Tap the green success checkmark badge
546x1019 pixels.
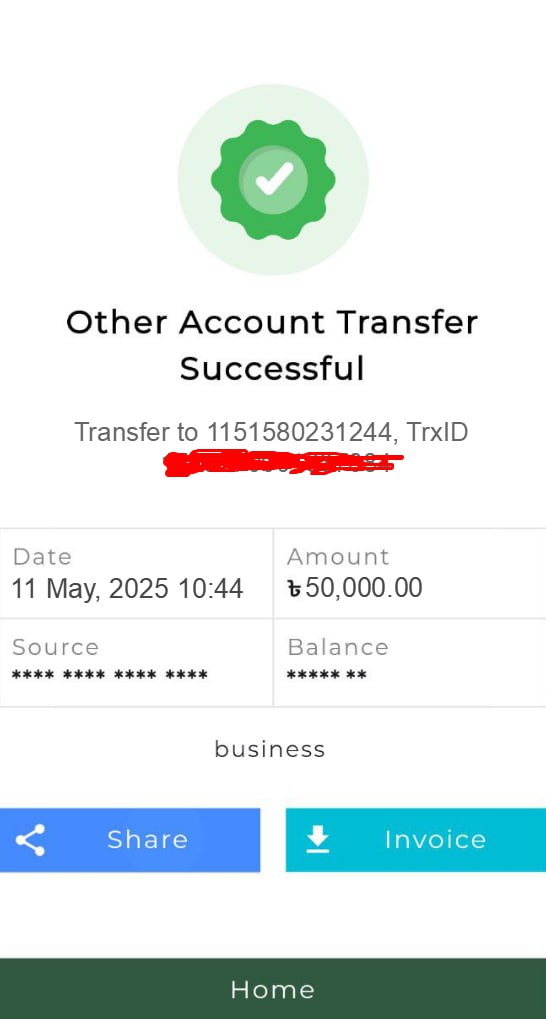pyautogui.click(x=273, y=179)
